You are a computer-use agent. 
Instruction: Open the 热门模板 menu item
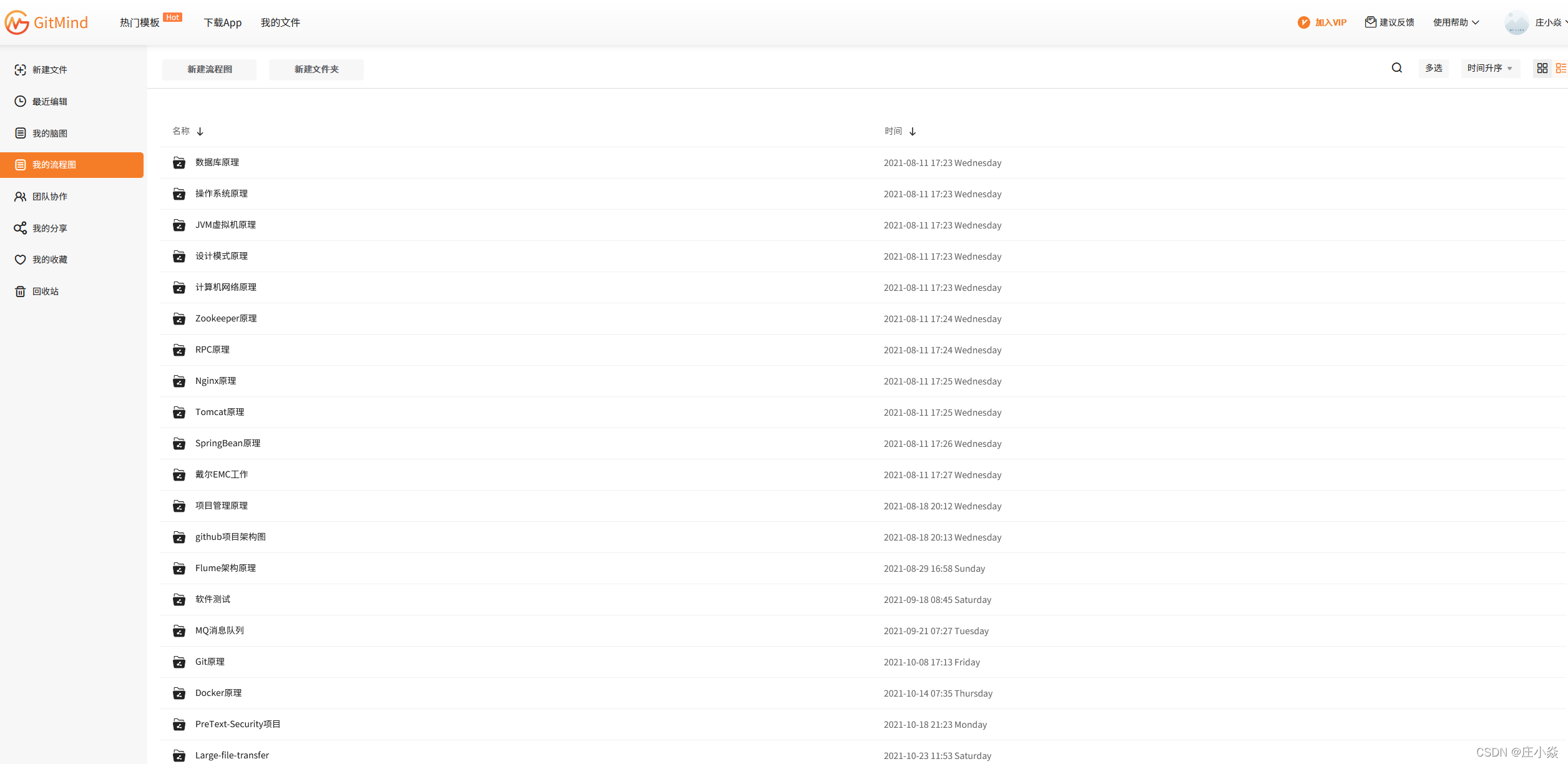tap(140, 22)
